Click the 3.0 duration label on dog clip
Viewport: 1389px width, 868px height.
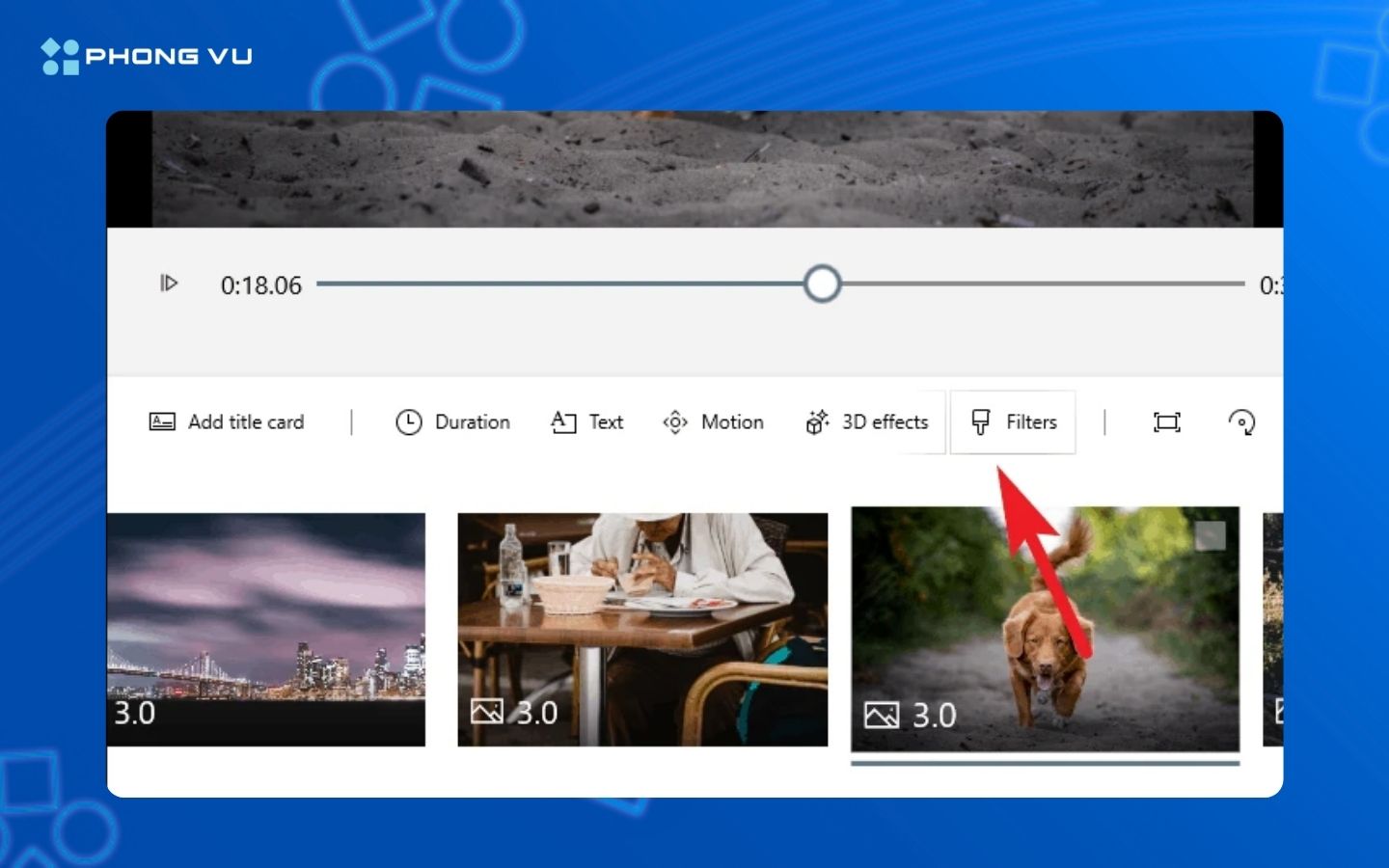[934, 716]
